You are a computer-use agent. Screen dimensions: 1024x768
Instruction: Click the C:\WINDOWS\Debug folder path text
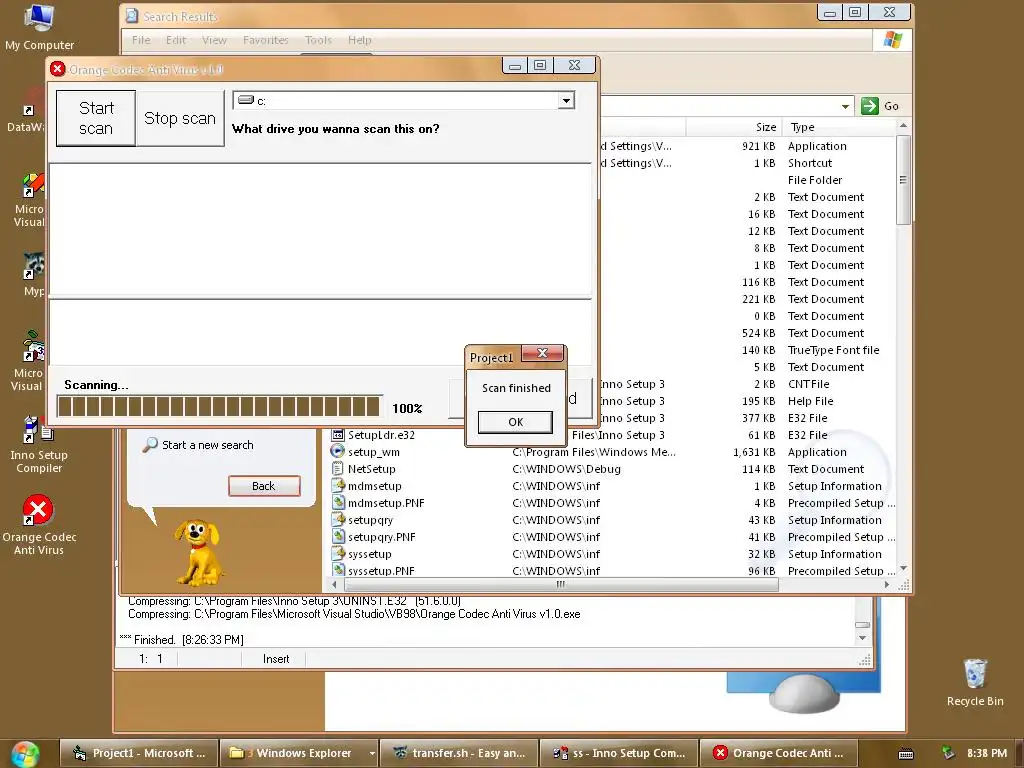[x=566, y=469]
